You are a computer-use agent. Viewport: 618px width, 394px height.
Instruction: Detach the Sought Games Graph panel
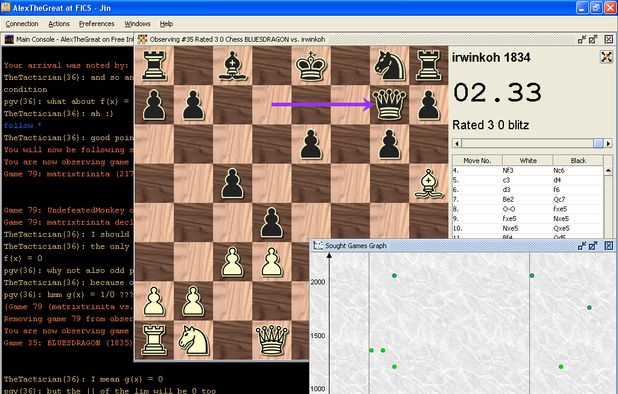582,246
